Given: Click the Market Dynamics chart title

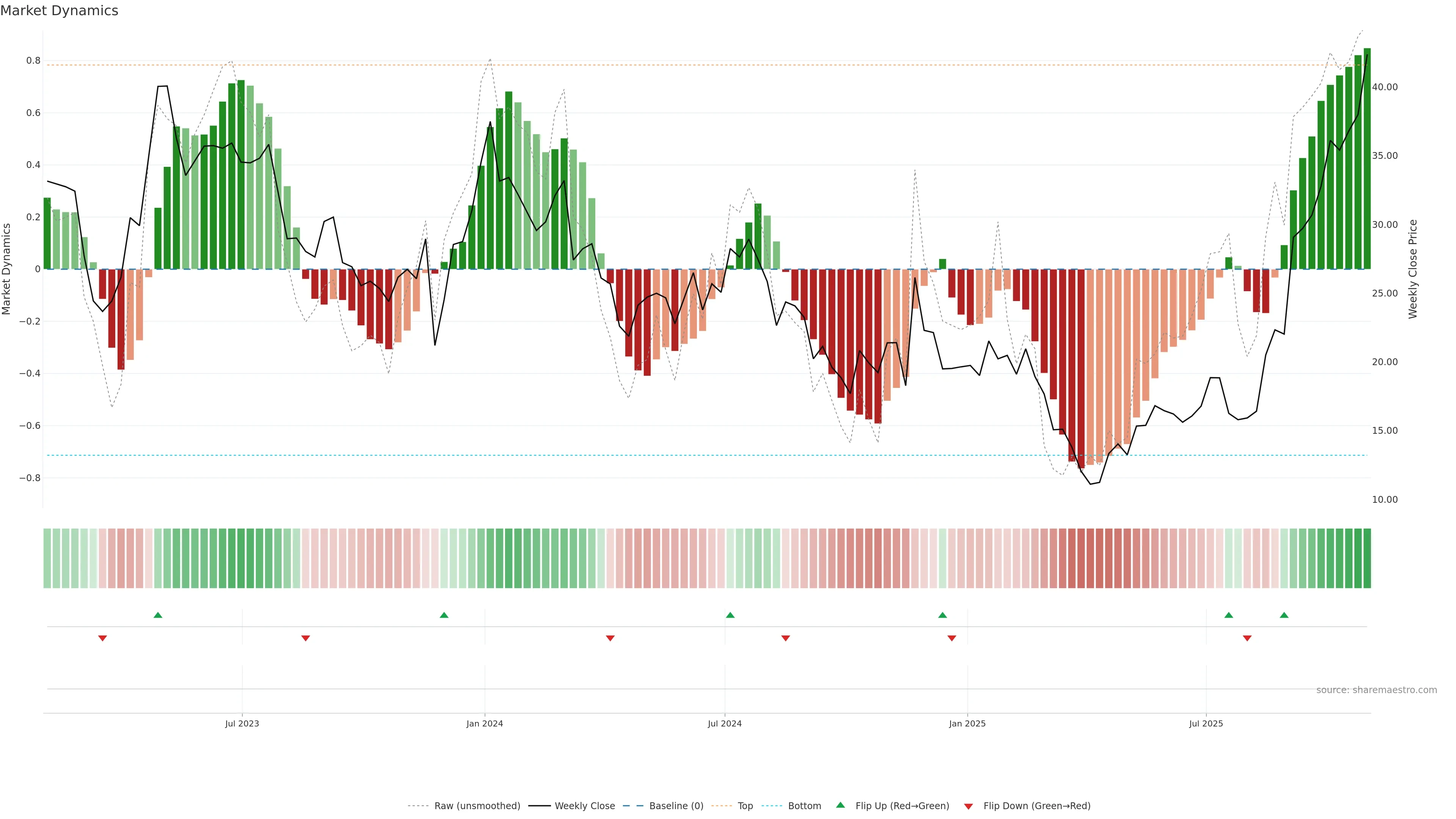Looking at the screenshot, I should pyautogui.click(x=60, y=11).
